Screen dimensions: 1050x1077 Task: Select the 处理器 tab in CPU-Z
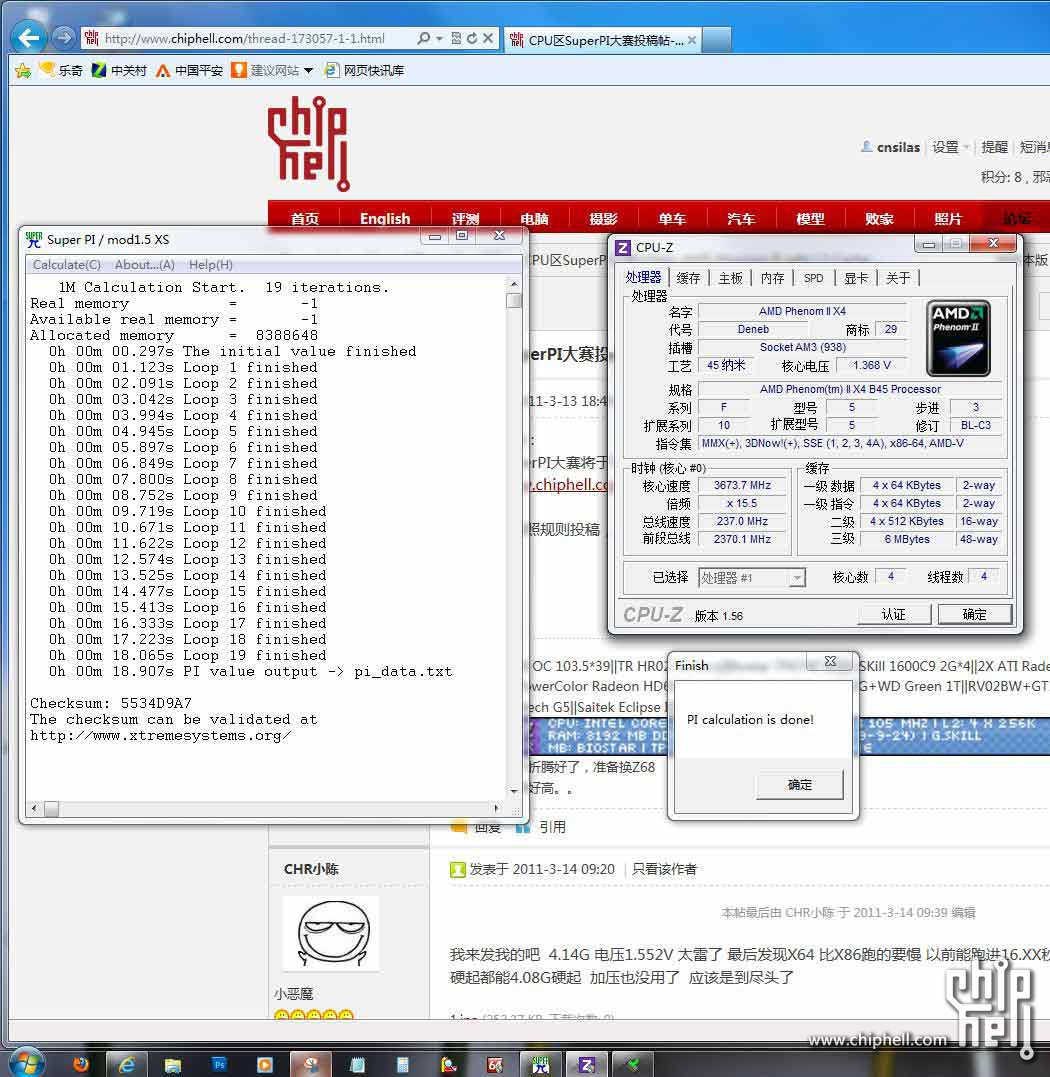coord(643,277)
